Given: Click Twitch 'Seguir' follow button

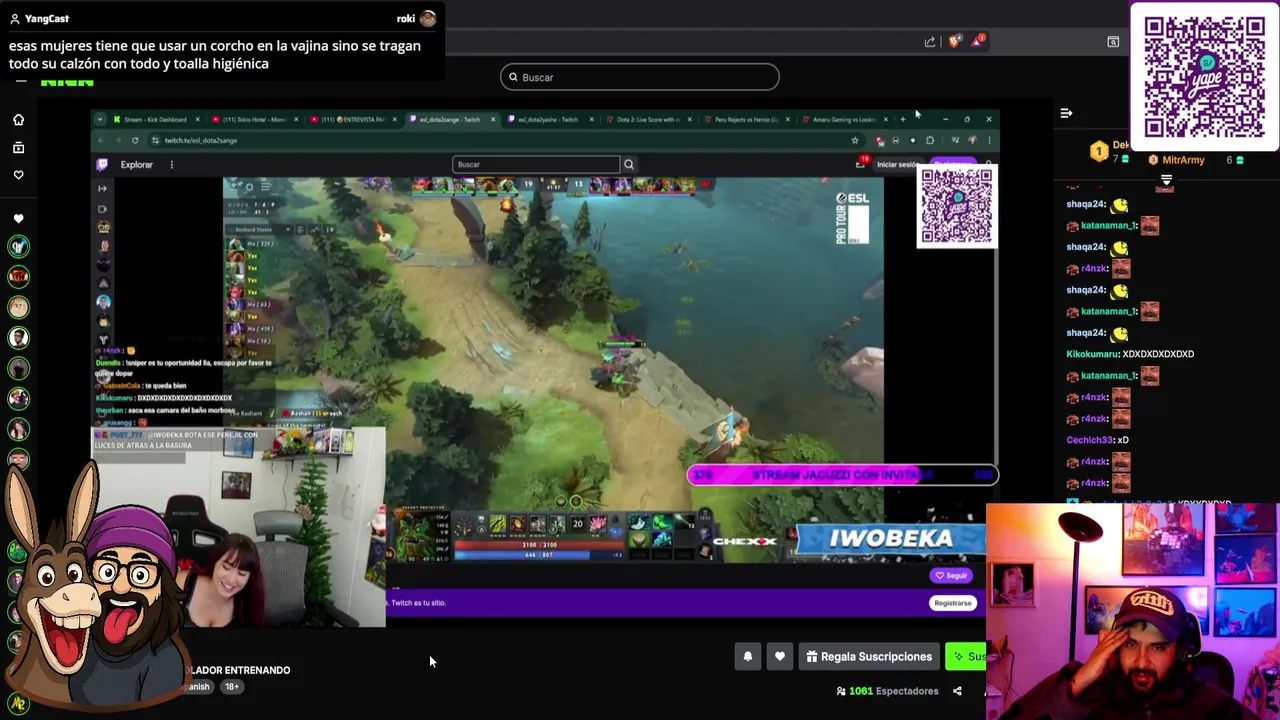Looking at the screenshot, I should (x=951, y=576).
